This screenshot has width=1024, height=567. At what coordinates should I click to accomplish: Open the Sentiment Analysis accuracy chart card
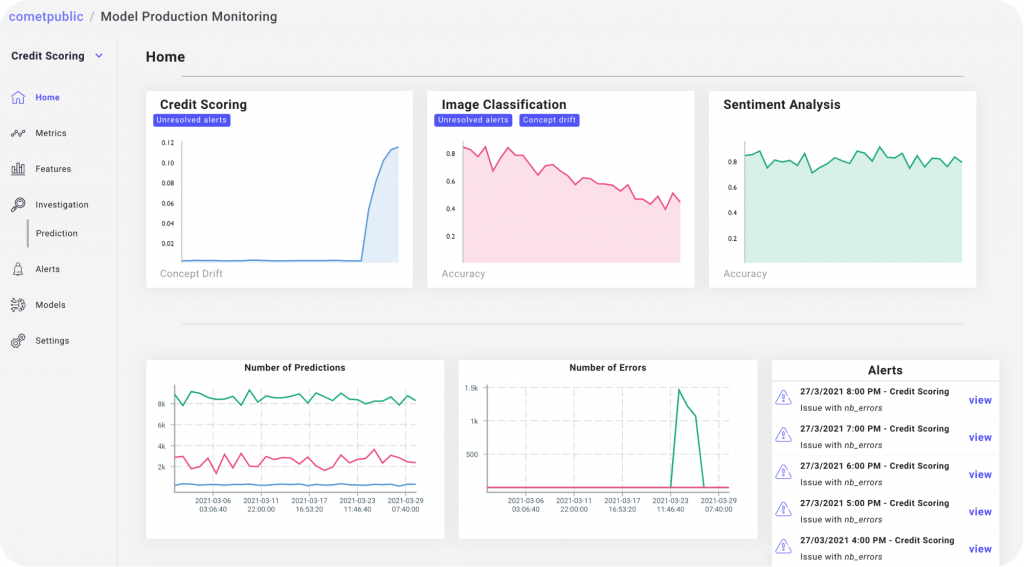tap(842, 190)
